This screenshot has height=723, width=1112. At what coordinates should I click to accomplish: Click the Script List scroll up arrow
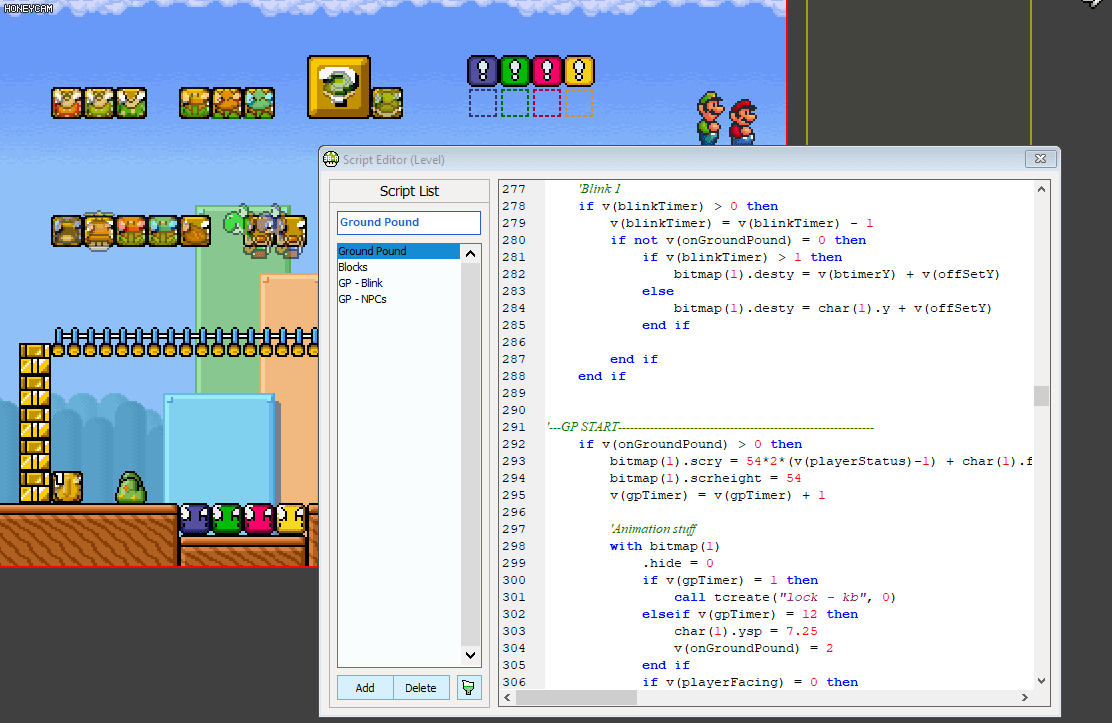click(x=470, y=253)
